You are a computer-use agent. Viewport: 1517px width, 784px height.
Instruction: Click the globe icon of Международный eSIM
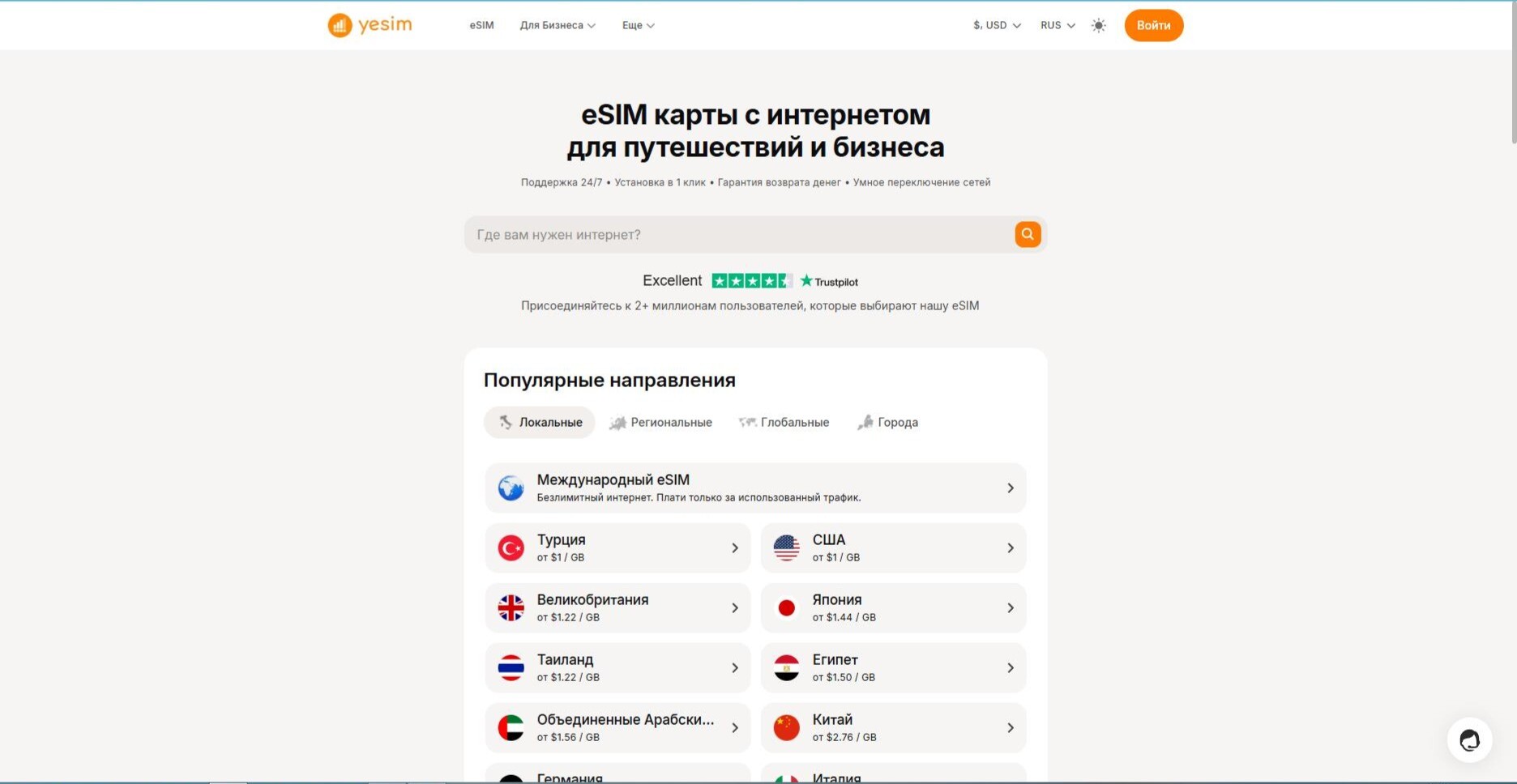click(511, 488)
